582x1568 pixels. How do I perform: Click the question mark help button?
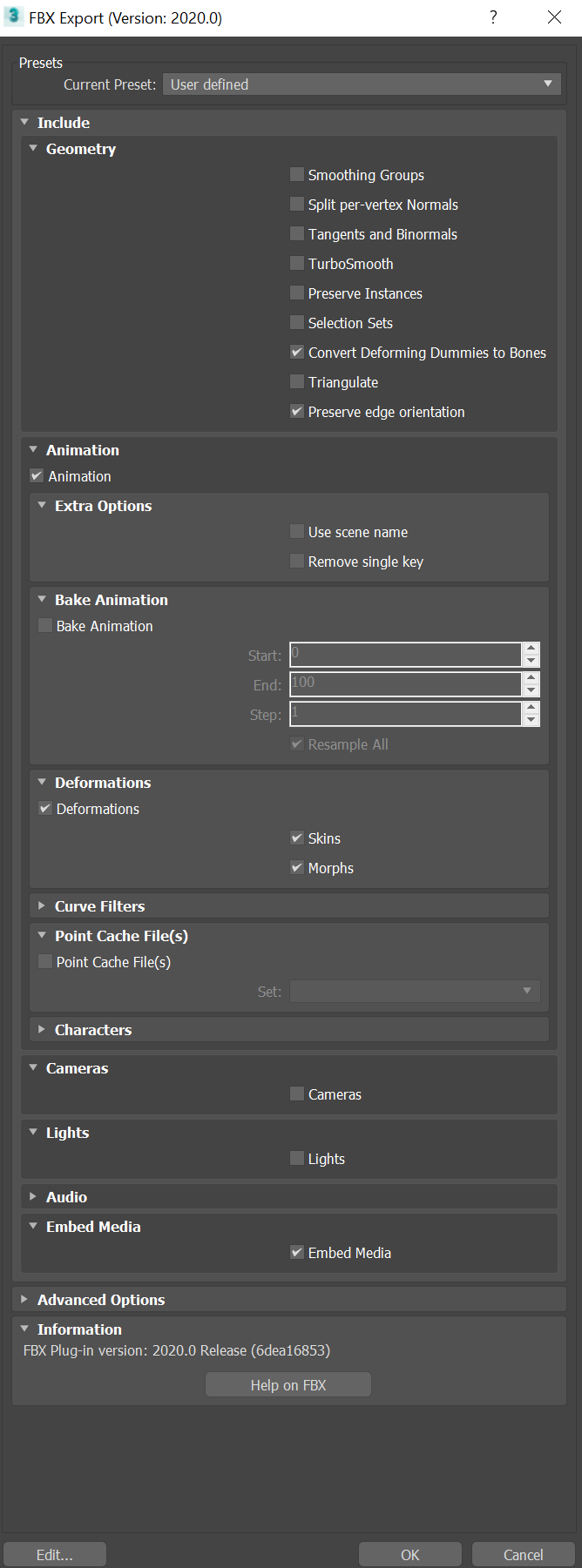(493, 17)
